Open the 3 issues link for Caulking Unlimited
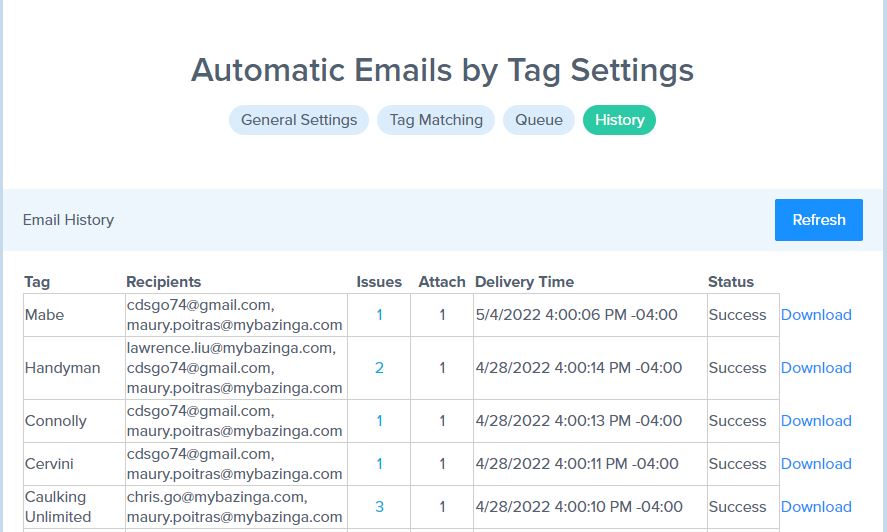Viewport: 887px width, 532px height. click(379, 507)
